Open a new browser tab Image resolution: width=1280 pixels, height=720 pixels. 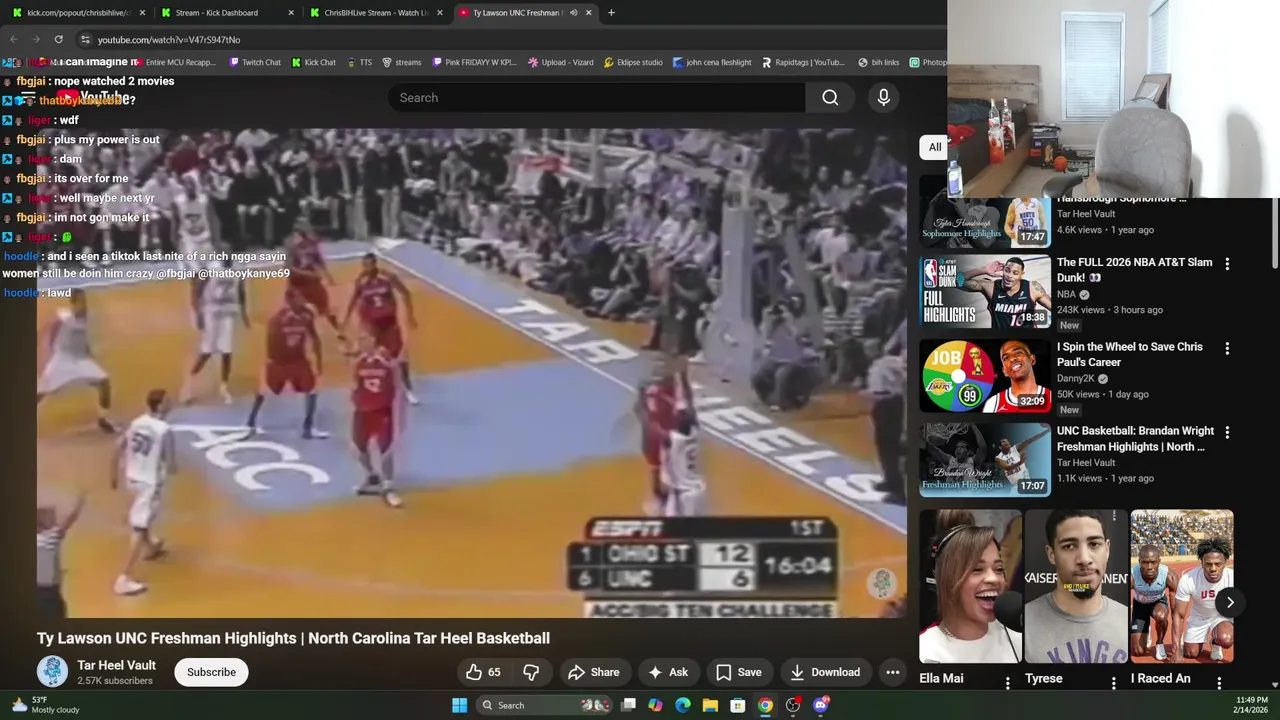point(612,12)
